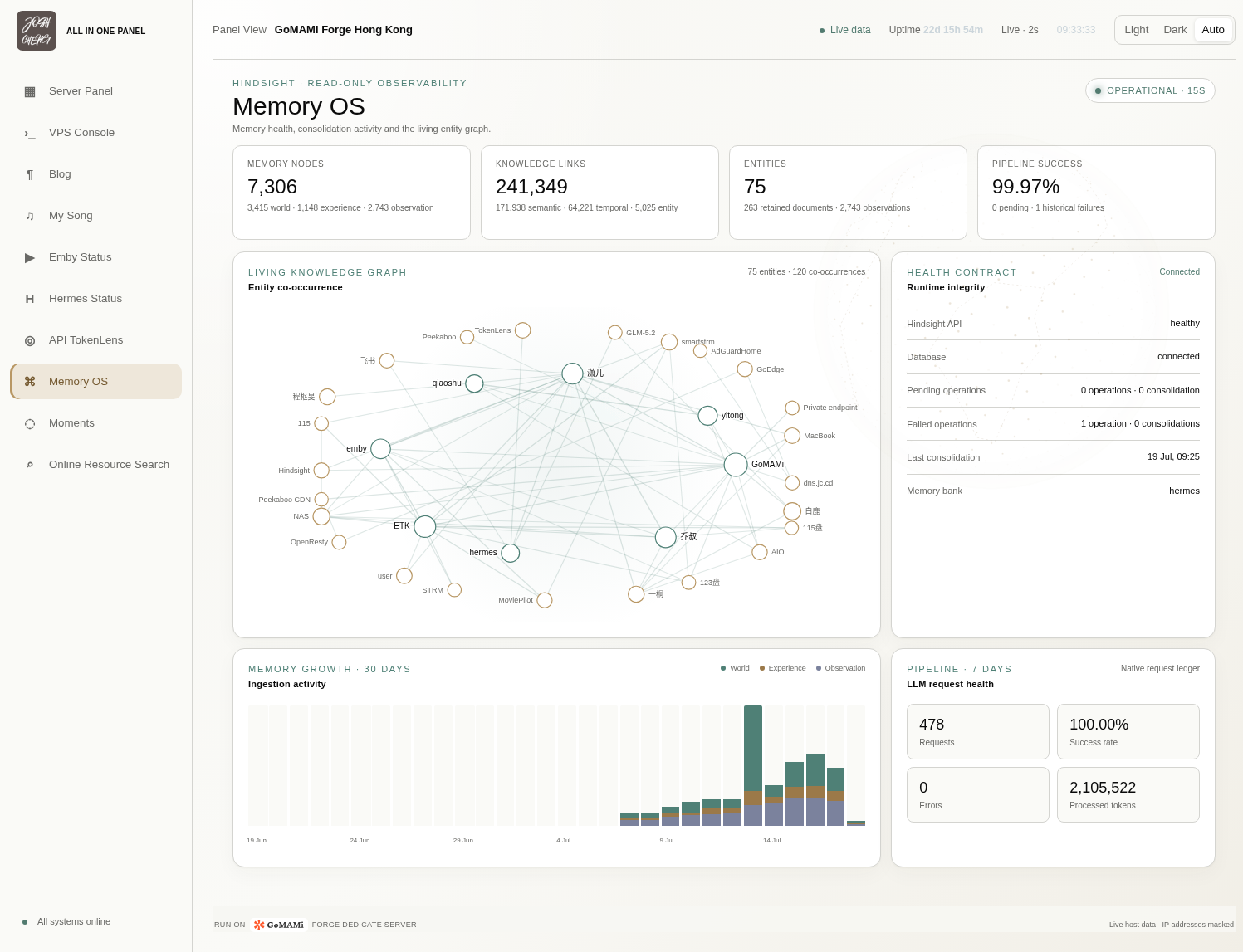Screen dimensions: 1243x952
Task: Click the VPS Console terminal icon
Action: 30,133
